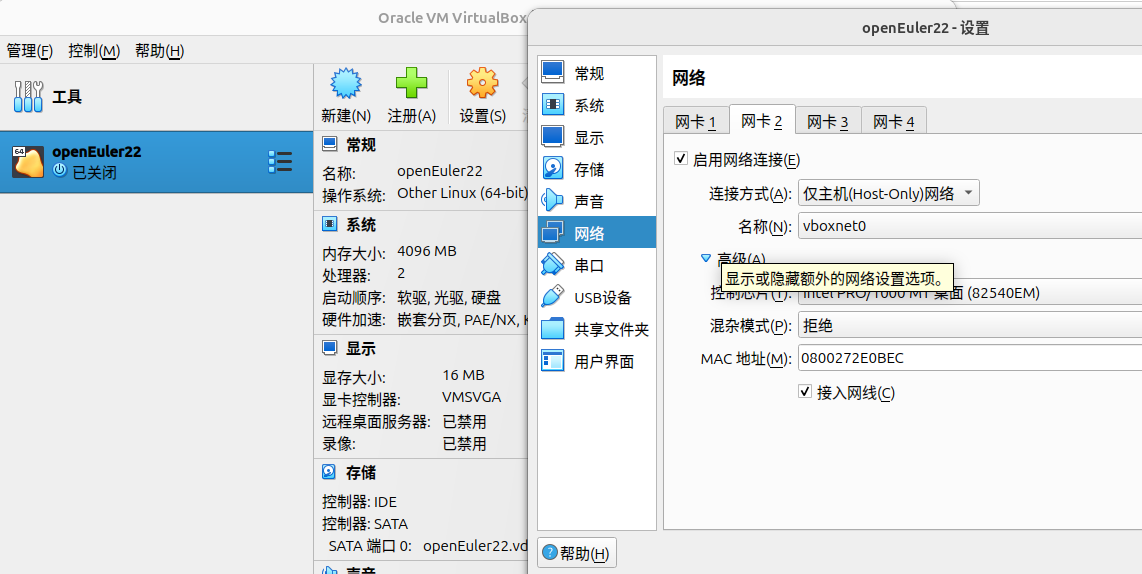Click the 常规 section icon in details pane
The width and height of the screenshot is (1142, 574).
point(330,144)
